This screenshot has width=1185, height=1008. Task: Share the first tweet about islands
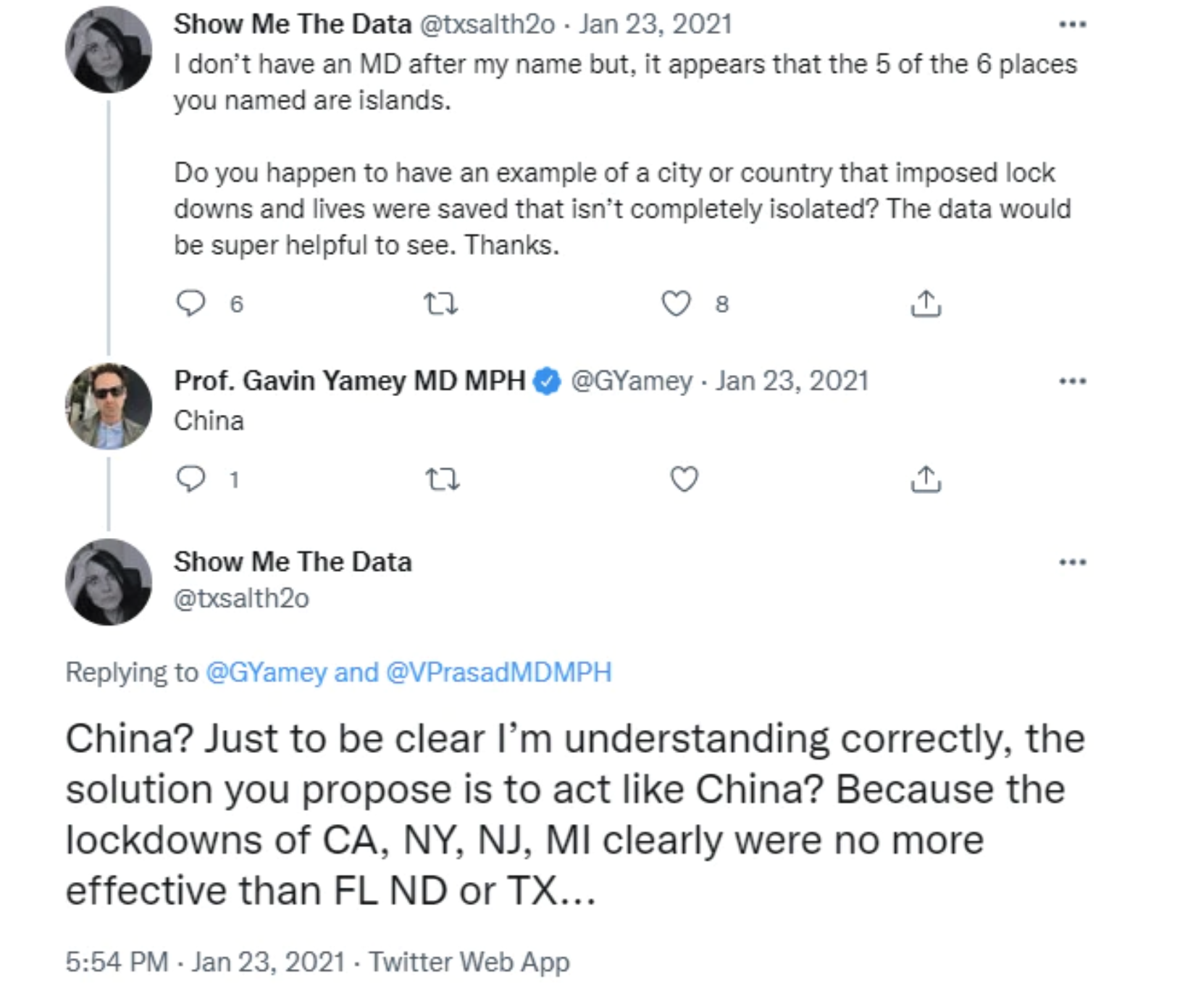[x=926, y=303]
